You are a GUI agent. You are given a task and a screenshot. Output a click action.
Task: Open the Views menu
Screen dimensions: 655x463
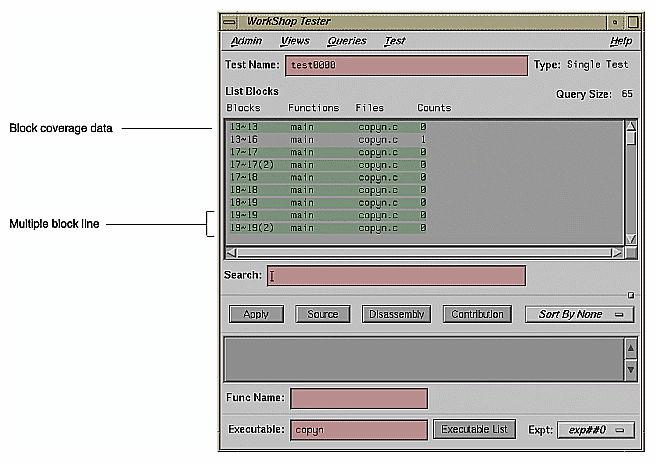[x=295, y=41]
